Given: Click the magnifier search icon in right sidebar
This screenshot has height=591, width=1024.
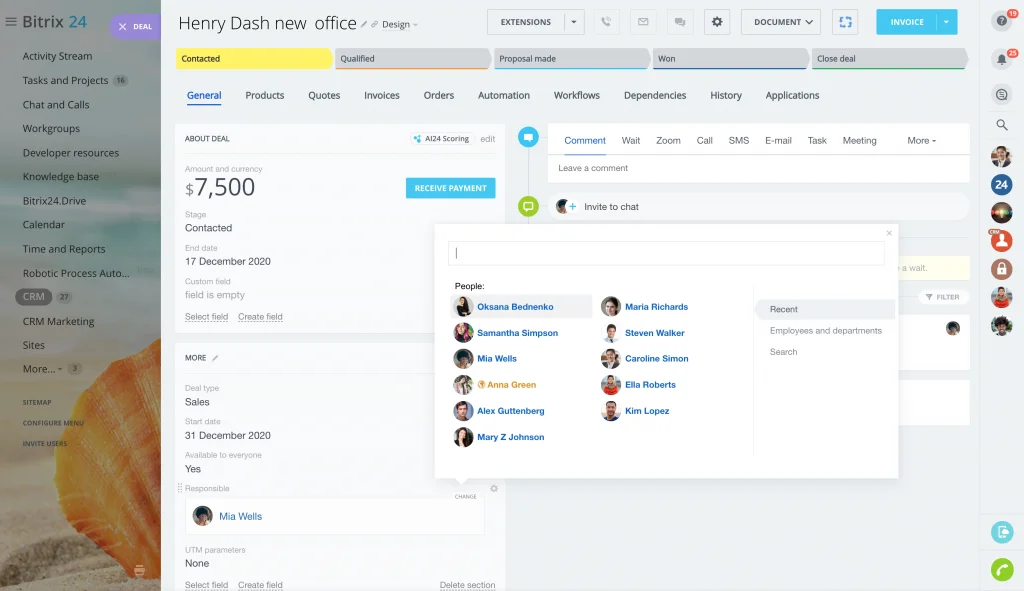Looking at the screenshot, I should tap(1001, 125).
